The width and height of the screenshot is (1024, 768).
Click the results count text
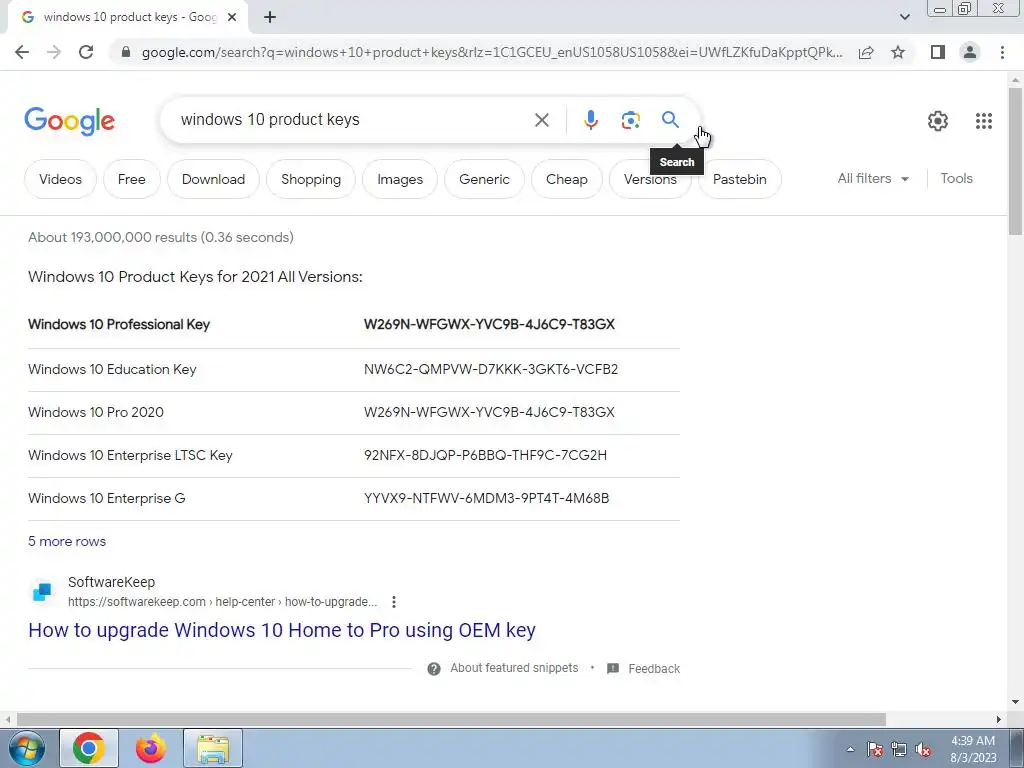(161, 237)
